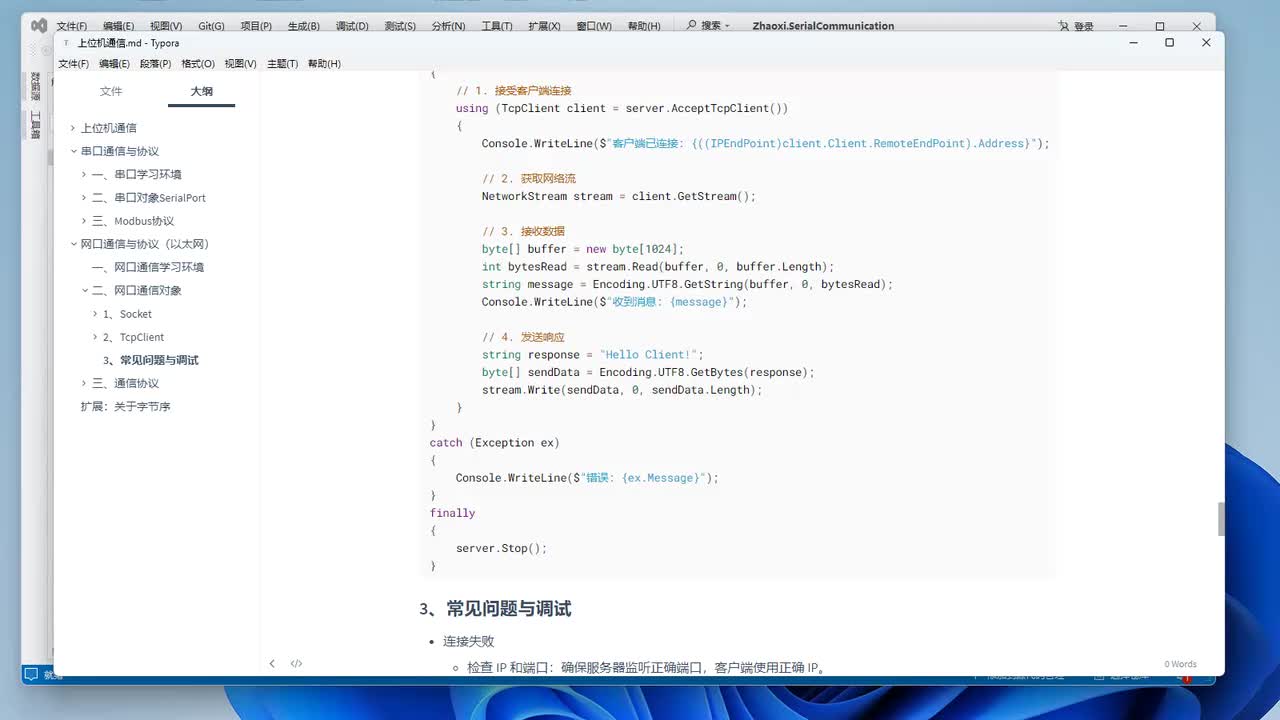Screen dimensions: 1280x720
Task: Open 工具(T) menu in Visual Studio
Action: pyautogui.click(x=497, y=26)
